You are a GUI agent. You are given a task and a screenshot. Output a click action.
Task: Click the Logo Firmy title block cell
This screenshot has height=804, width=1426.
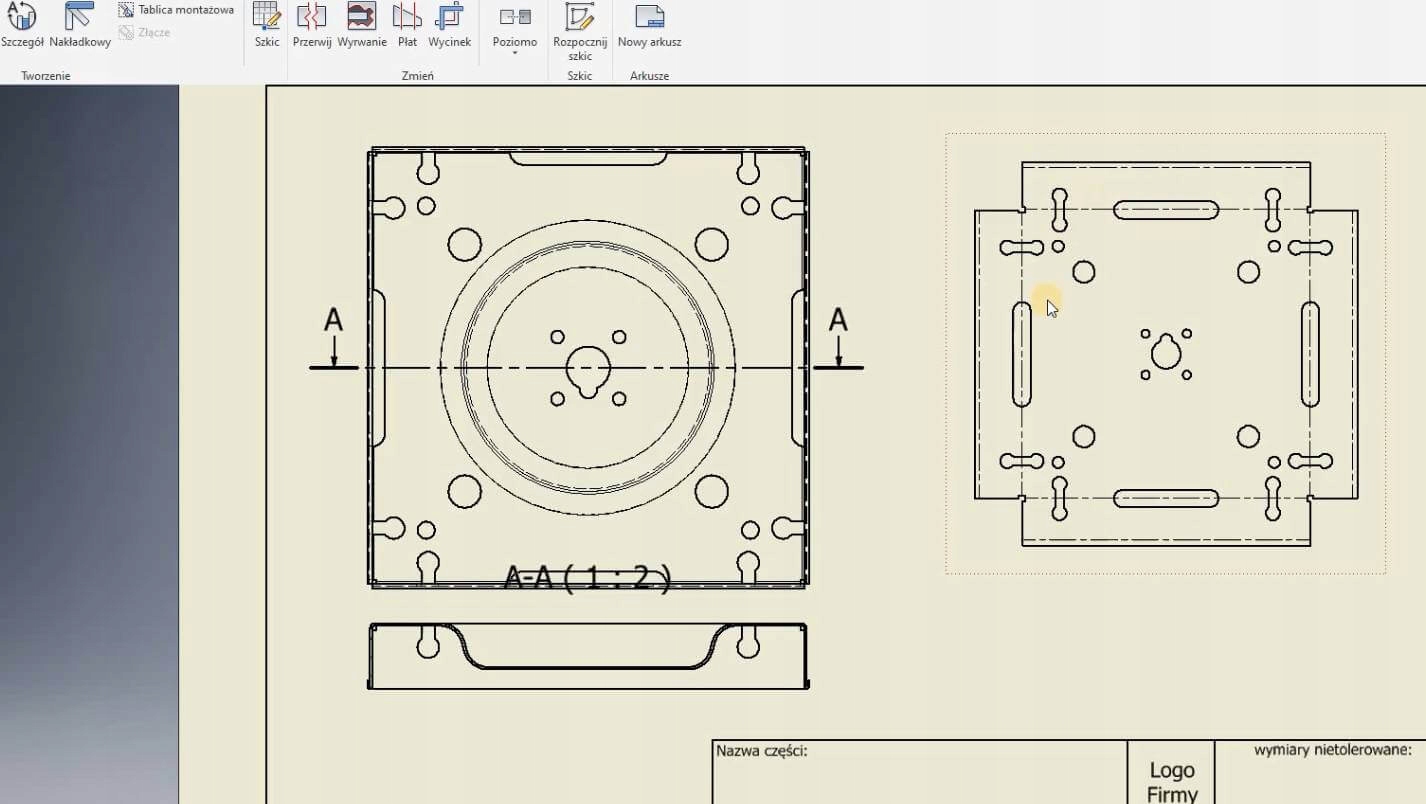pos(1171,782)
